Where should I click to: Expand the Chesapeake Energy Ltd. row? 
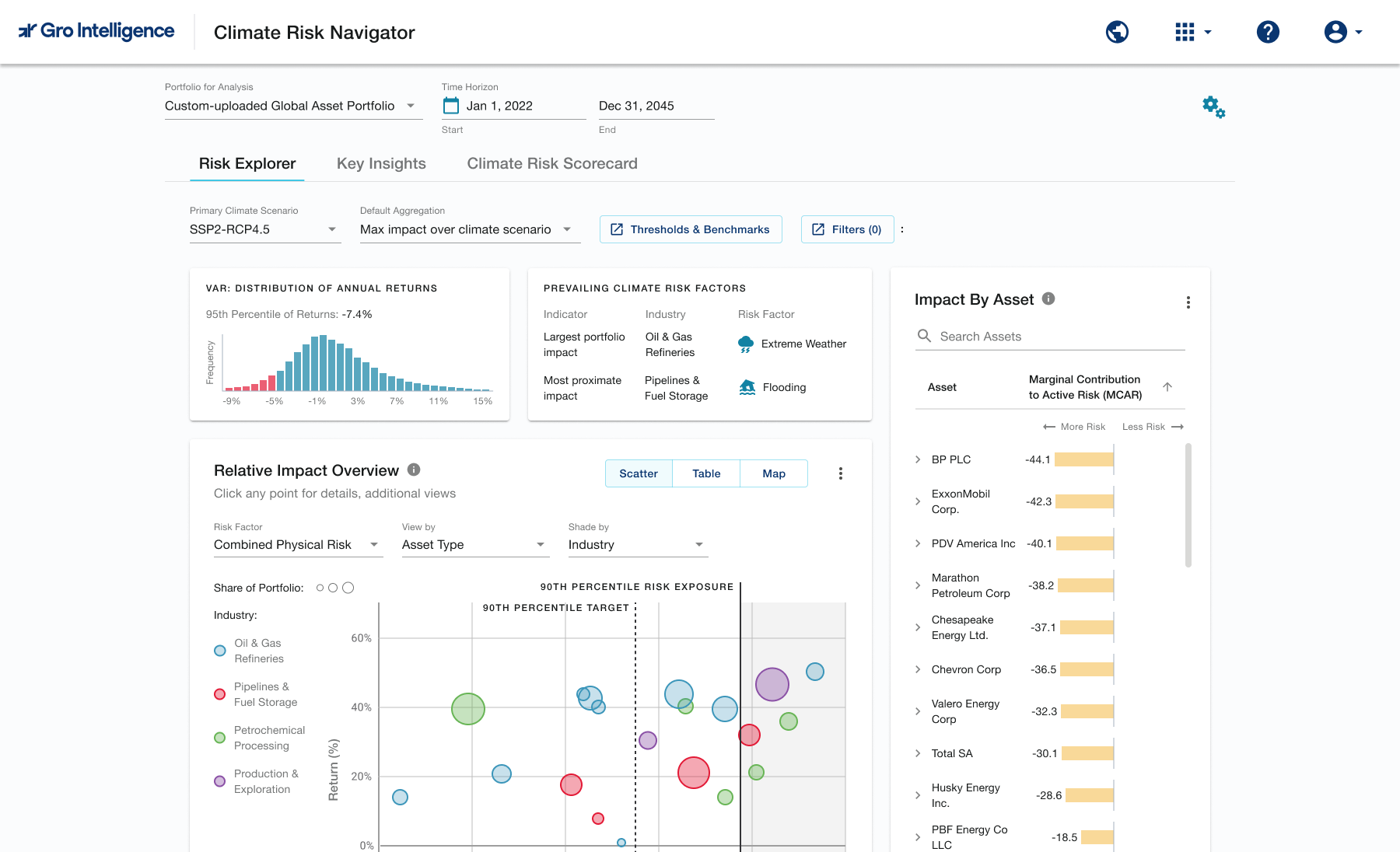tap(918, 627)
